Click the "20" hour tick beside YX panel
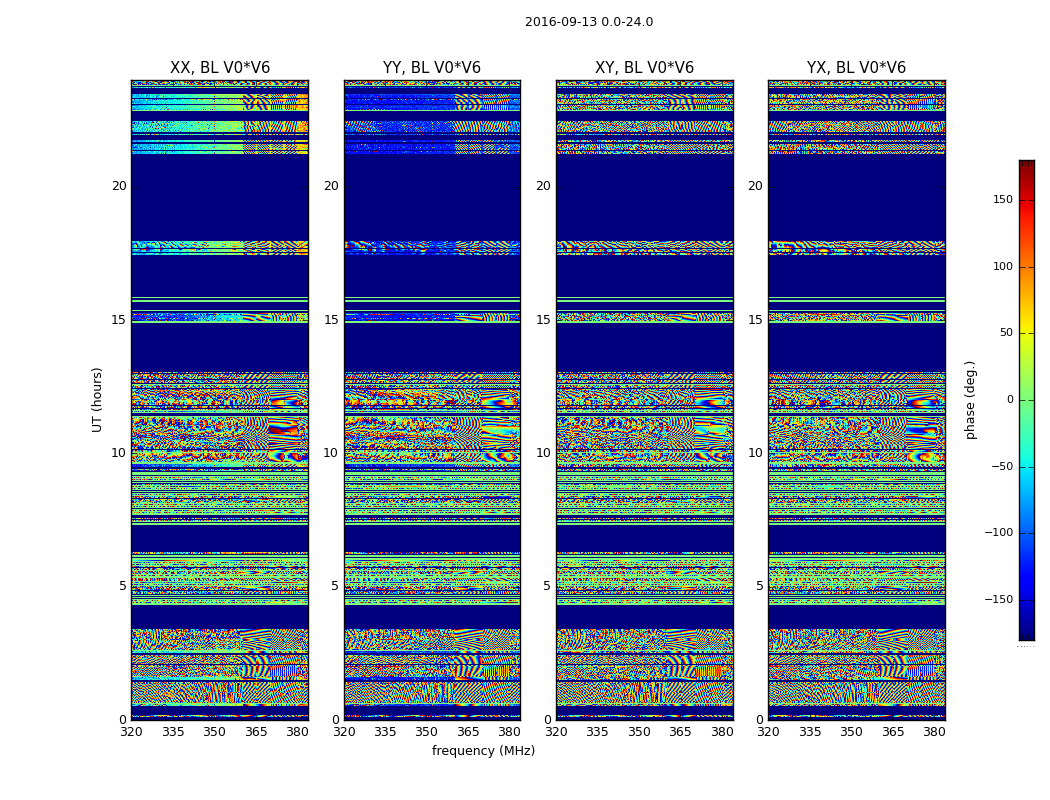Image resolution: width=1050 pixels, height=800 pixels. pyautogui.click(x=755, y=186)
